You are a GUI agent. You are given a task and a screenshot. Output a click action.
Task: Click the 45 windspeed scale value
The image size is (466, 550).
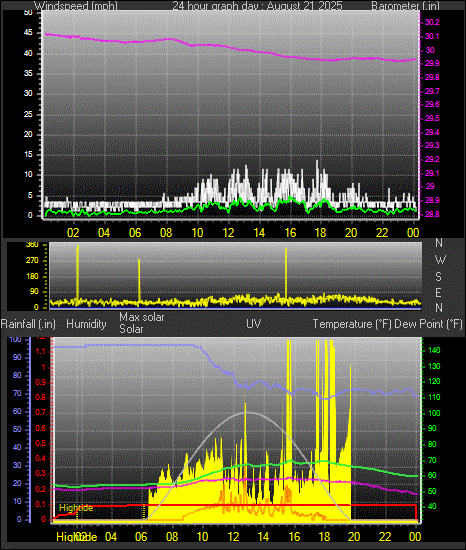point(28,33)
